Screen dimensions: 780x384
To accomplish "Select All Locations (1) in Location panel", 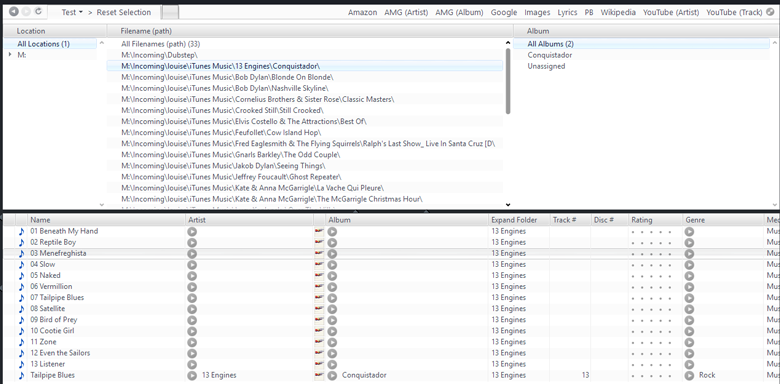I will coord(50,44).
